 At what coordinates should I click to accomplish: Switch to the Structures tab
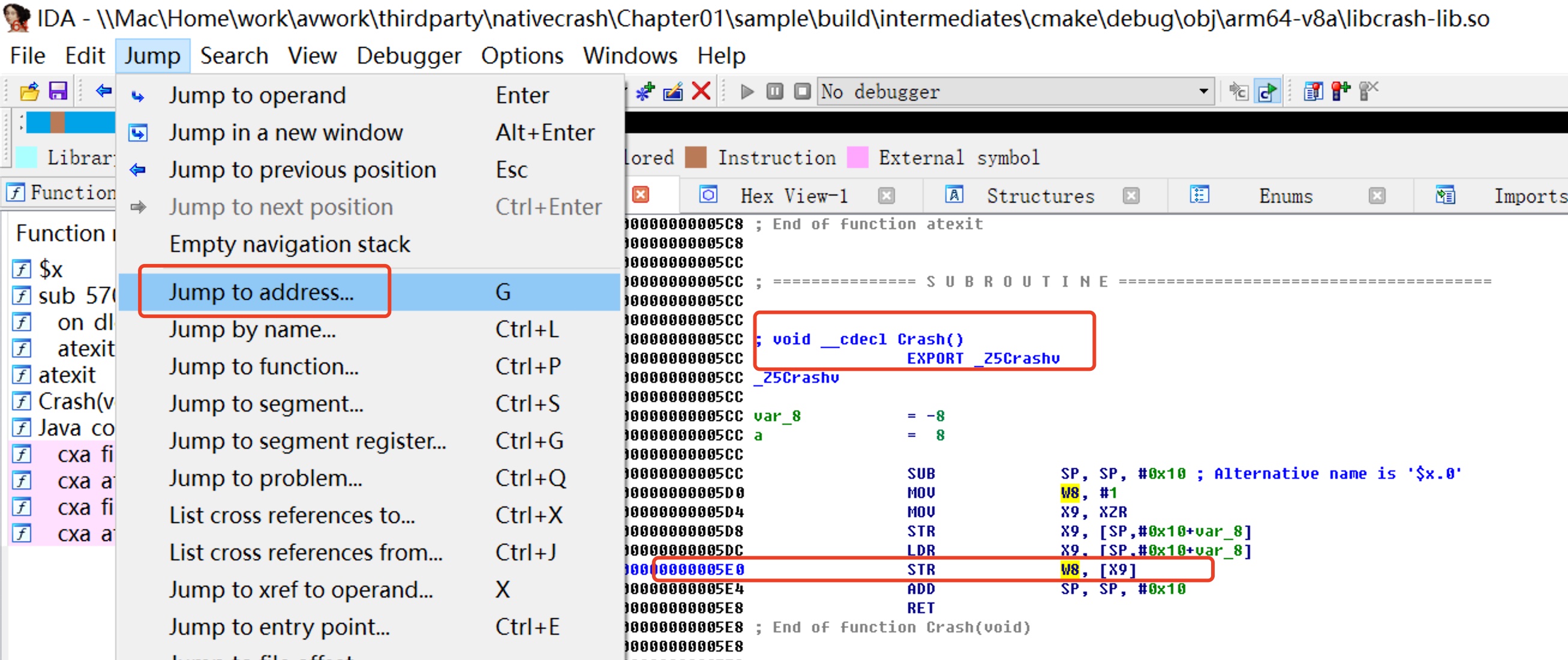tap(1040, 196)
